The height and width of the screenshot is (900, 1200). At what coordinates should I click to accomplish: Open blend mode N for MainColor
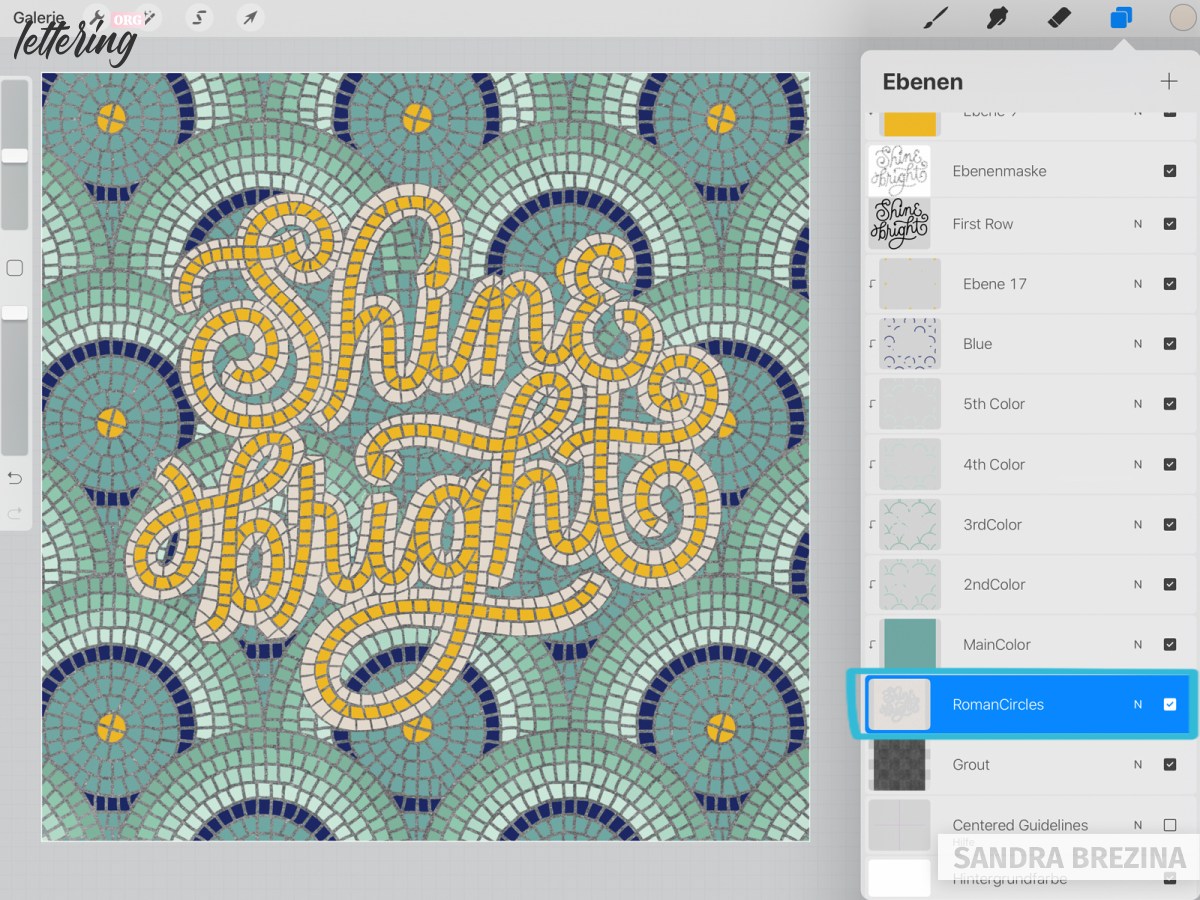tap(1137, 644)
